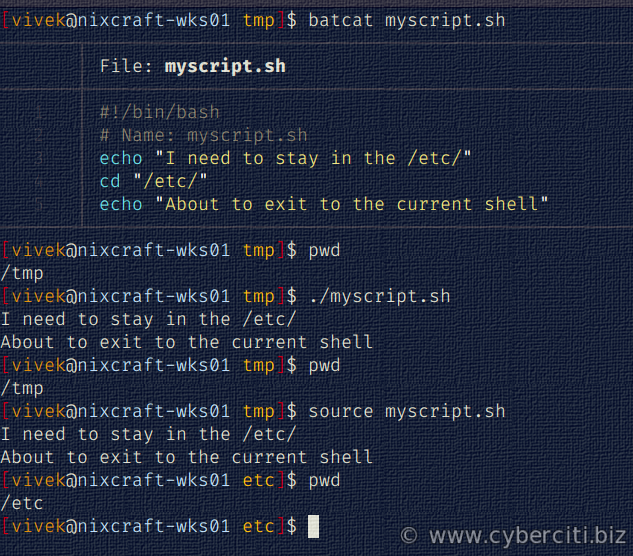
Task: Click the '# Name: myscript.sh' comment line
Action: (x=204, y=135)
